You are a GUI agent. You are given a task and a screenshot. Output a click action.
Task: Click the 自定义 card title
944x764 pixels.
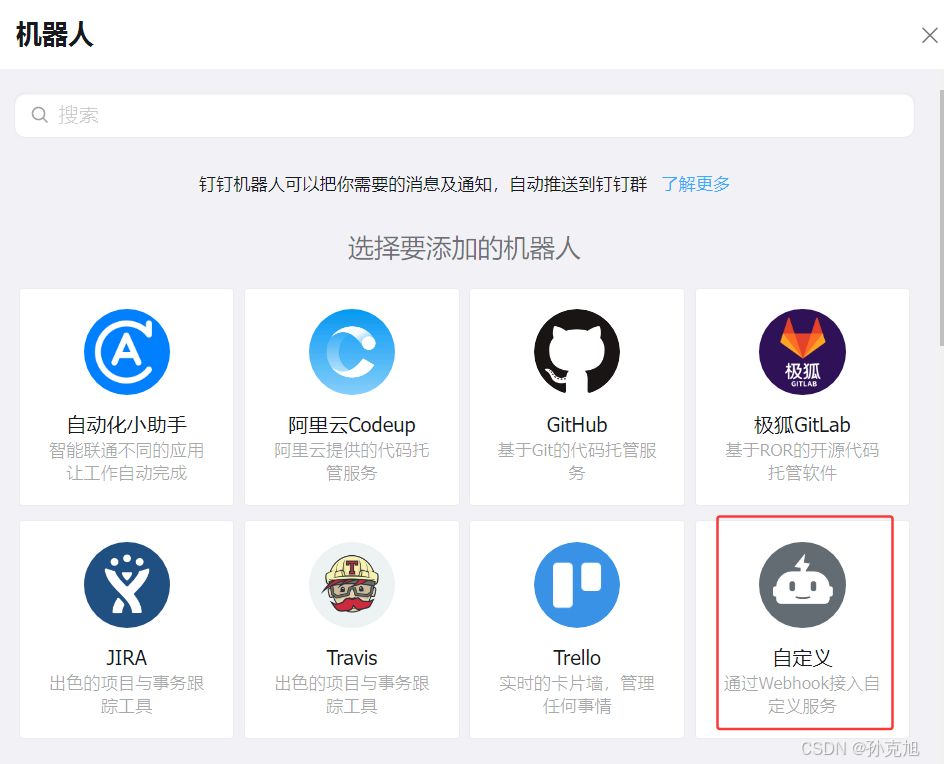802,658
